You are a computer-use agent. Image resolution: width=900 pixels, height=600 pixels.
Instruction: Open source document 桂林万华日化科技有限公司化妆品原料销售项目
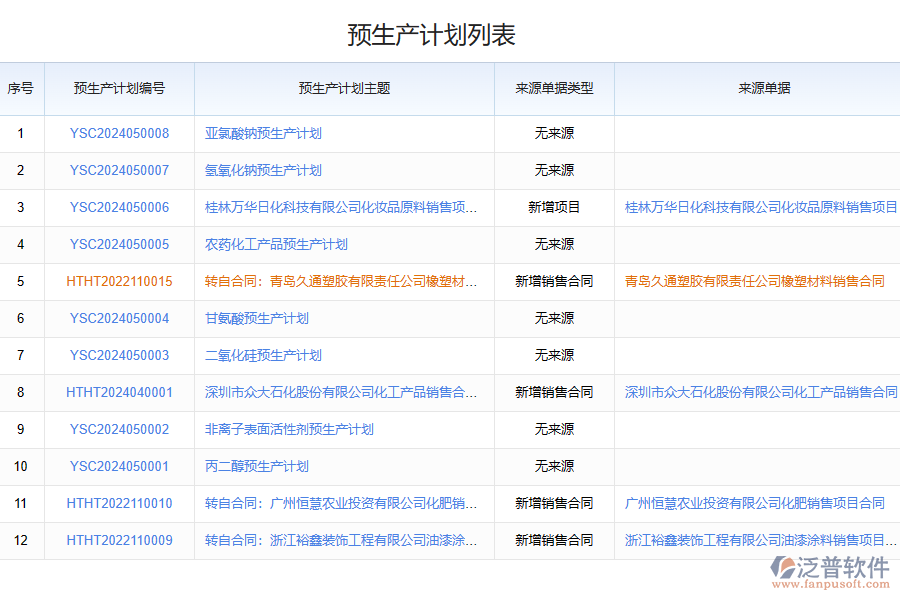(x=756, y=207)
